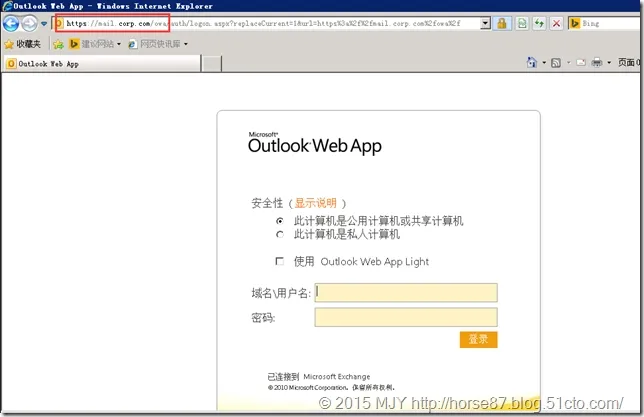Select 此计算机是私人计算机 private computer option
Screen dimensions: 644x417
tap(280, 235)
